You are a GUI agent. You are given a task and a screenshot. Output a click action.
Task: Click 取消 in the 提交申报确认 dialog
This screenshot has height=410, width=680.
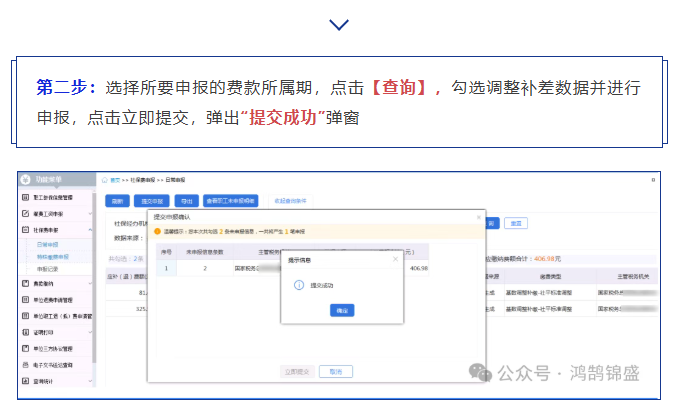click(336, 371)
